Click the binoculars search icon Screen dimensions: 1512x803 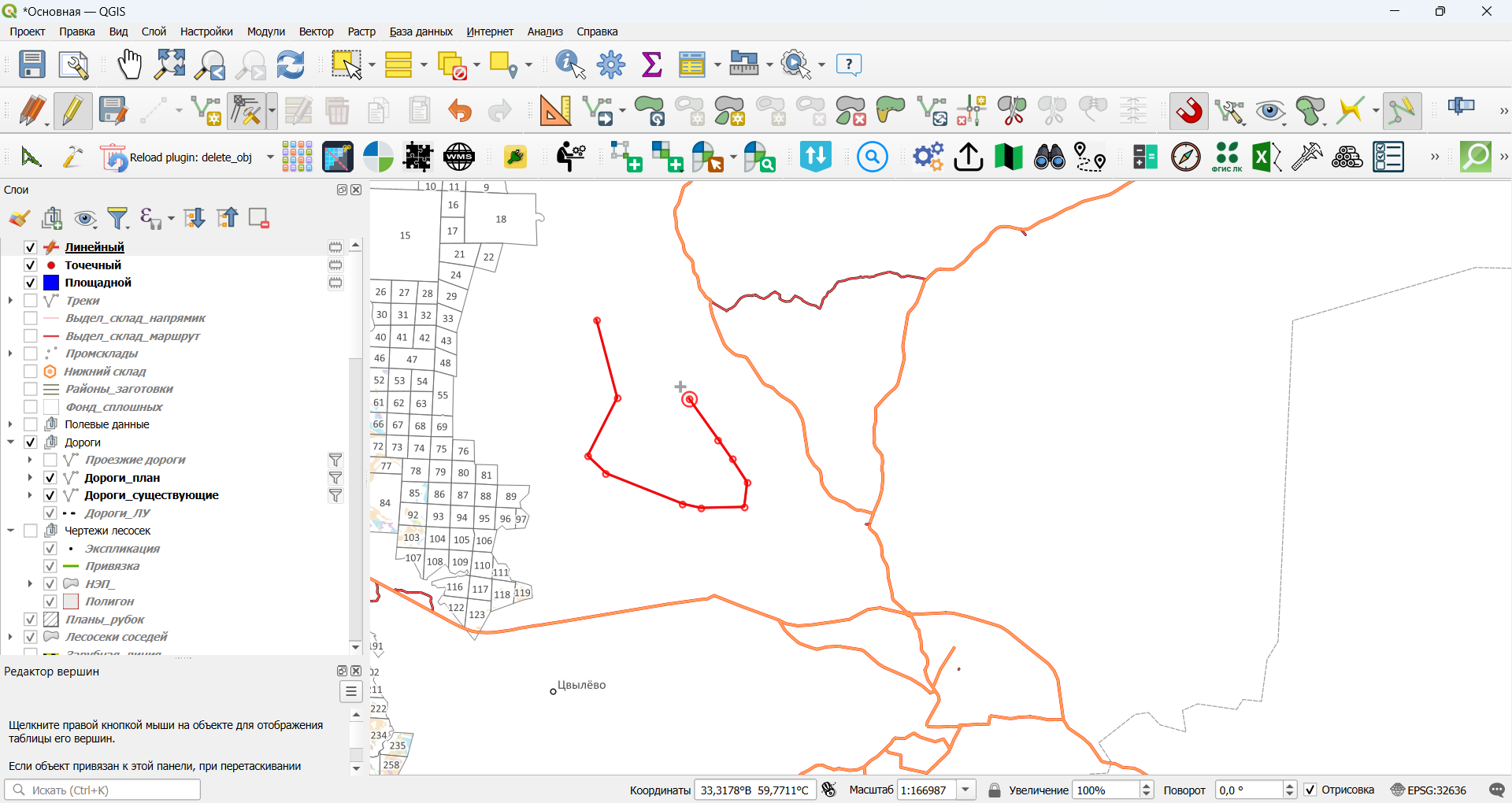[x=1050, y=157]
